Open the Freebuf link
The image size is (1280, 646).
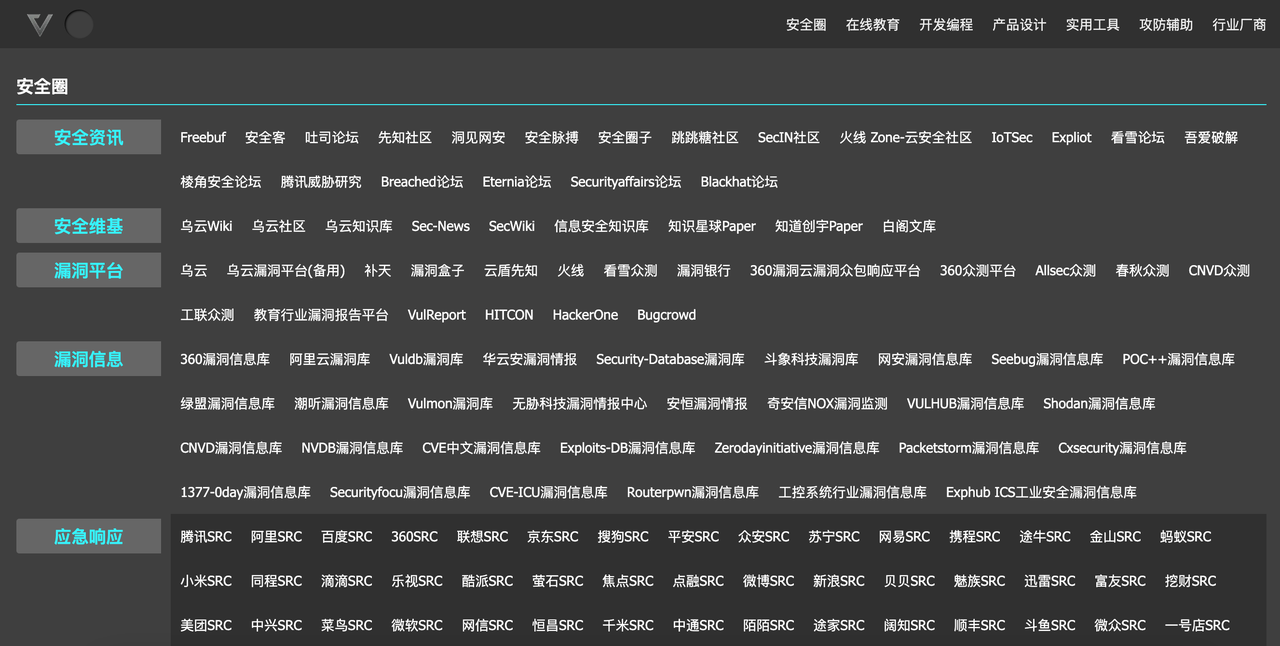click(x=203, y=138)
